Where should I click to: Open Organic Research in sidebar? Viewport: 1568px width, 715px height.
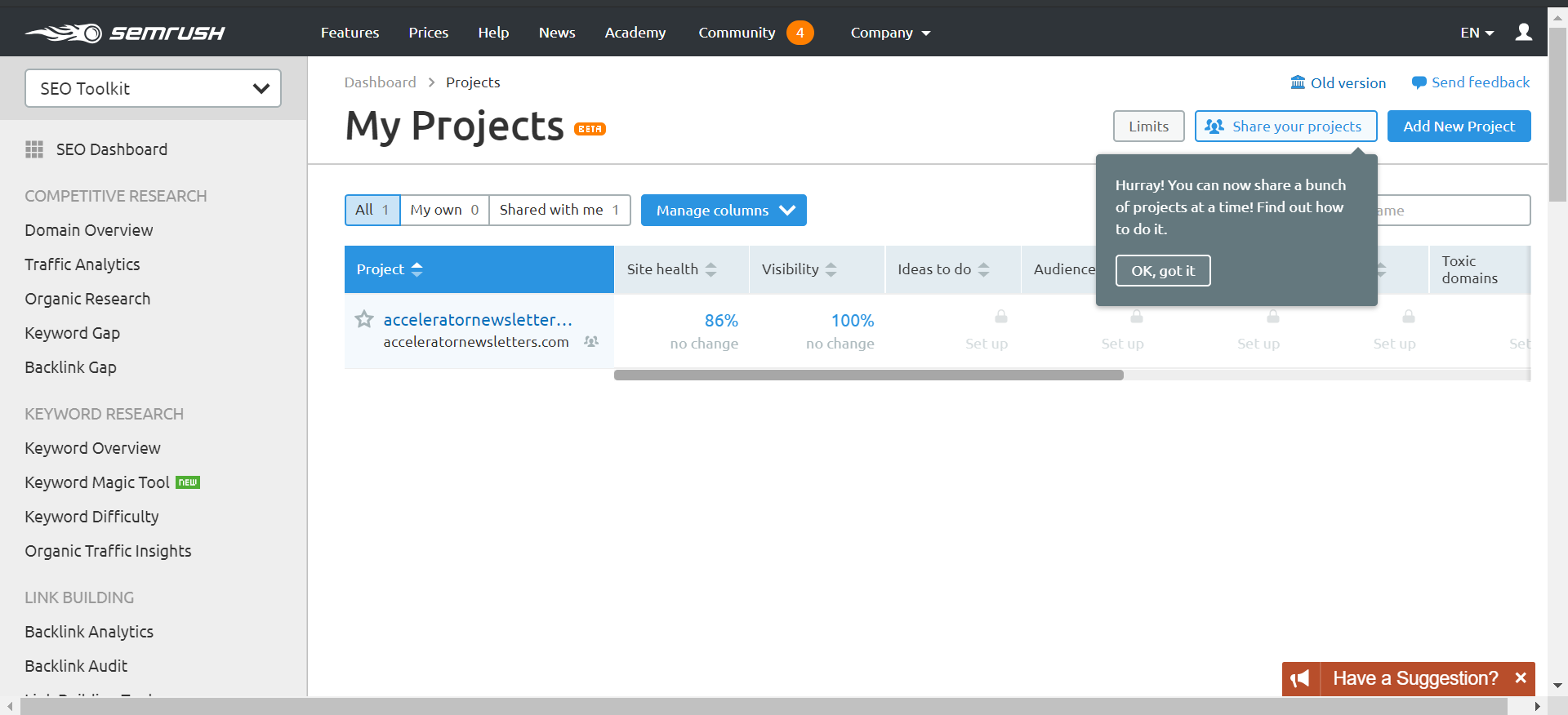click(87, 299)
